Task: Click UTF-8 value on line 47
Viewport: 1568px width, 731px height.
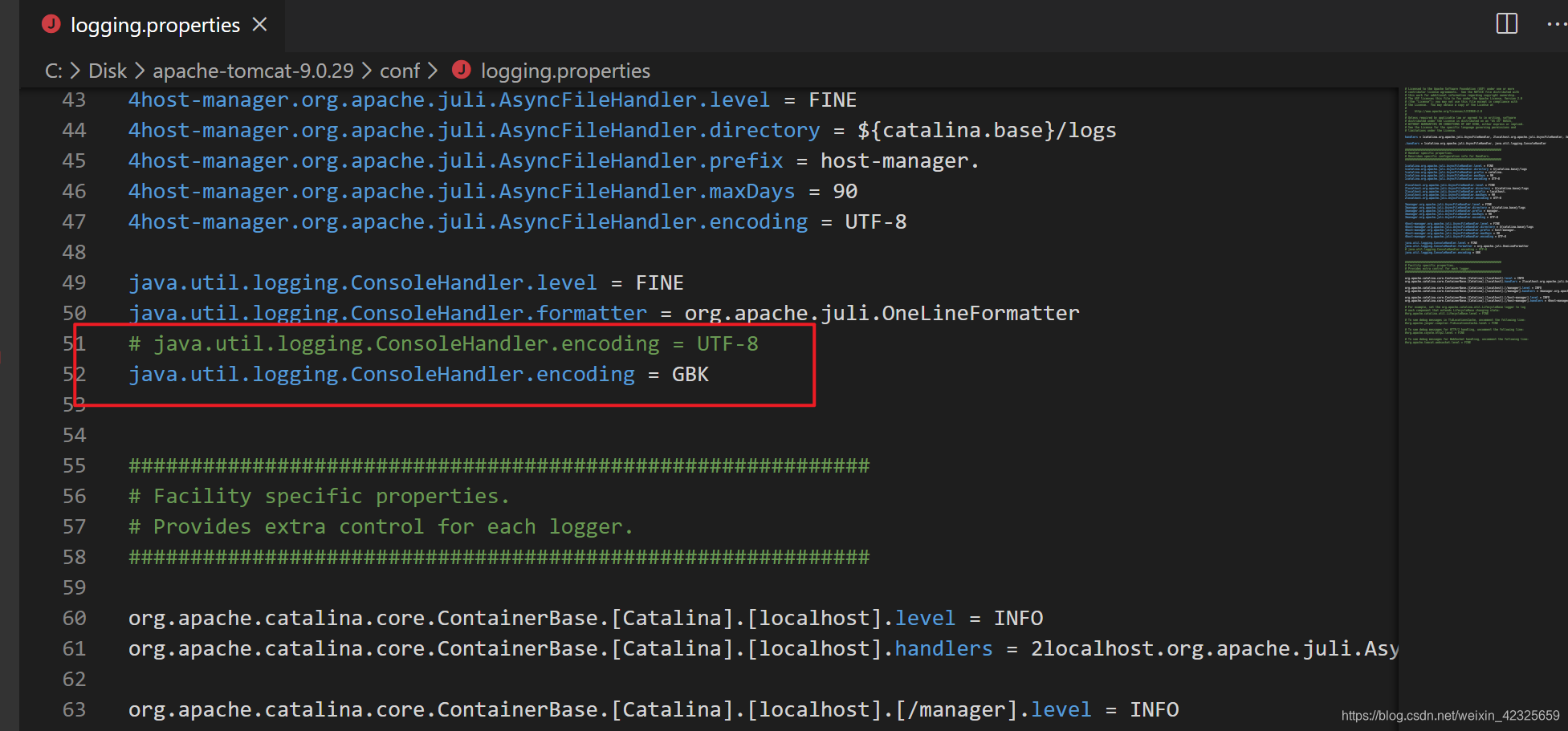Action: pos(876,222)
